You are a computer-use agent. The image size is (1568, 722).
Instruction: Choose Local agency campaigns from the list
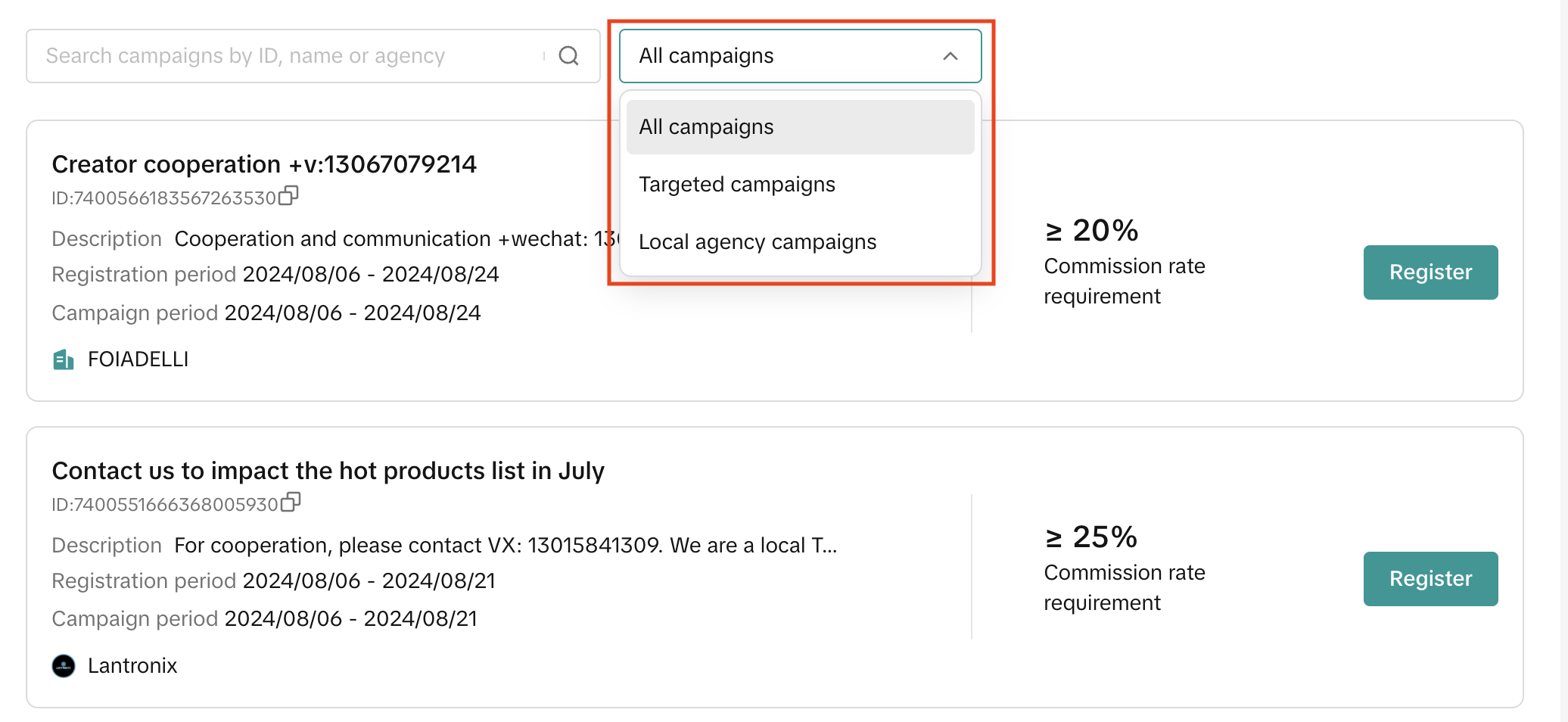coord(758,242)
